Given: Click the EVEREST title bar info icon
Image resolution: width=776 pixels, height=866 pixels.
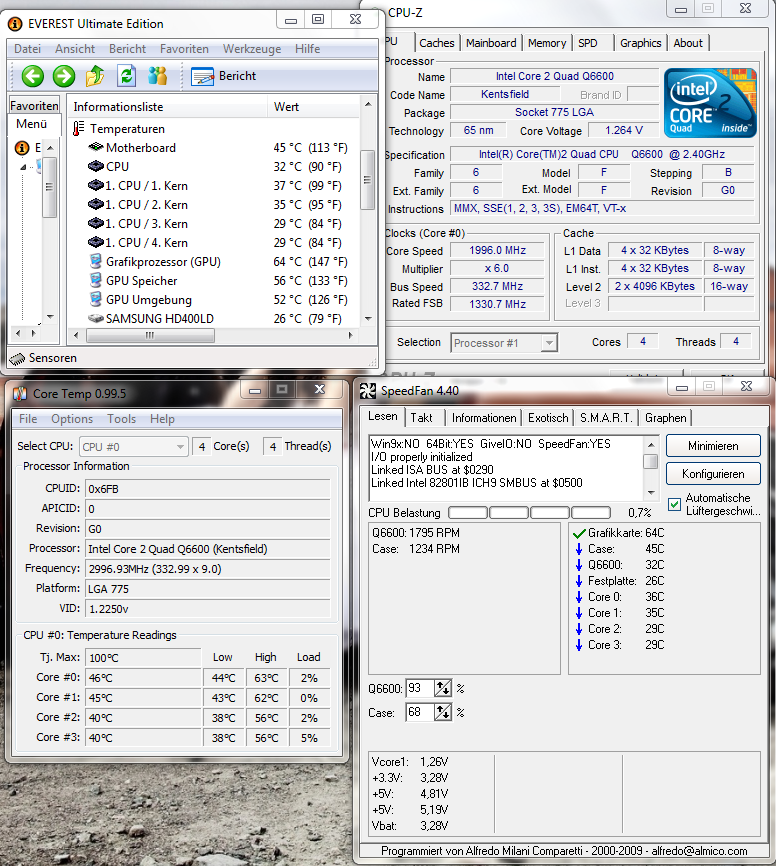Looking at the screenshot, I should [x=15, y=24].
